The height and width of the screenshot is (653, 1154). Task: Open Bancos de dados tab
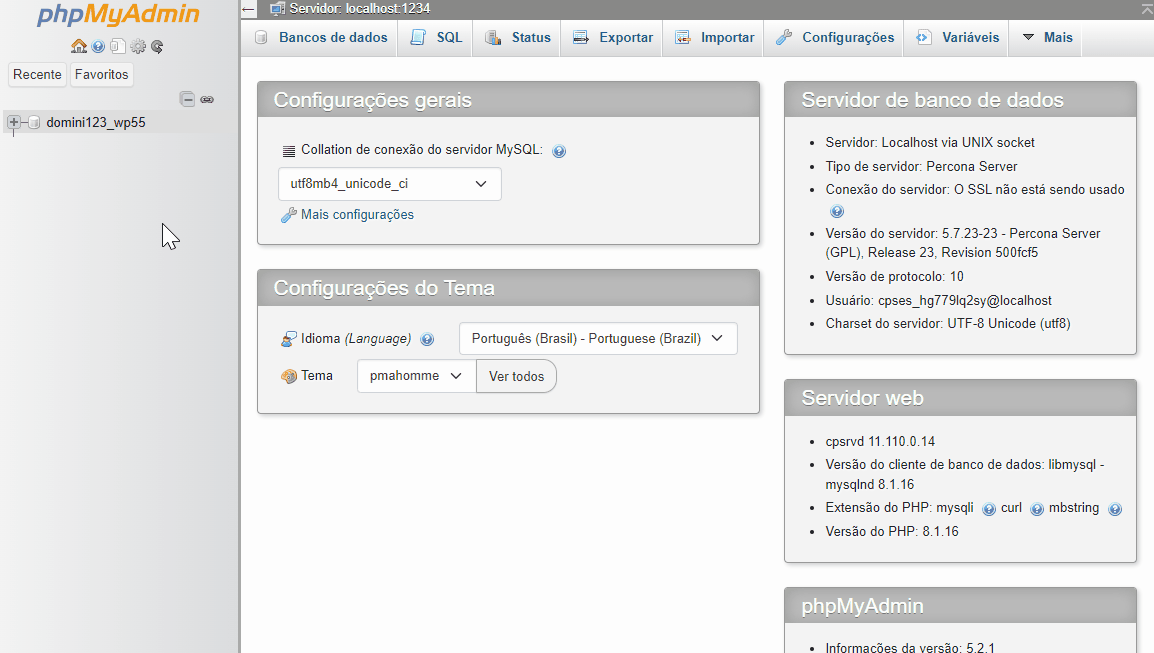tap(319, 38)
